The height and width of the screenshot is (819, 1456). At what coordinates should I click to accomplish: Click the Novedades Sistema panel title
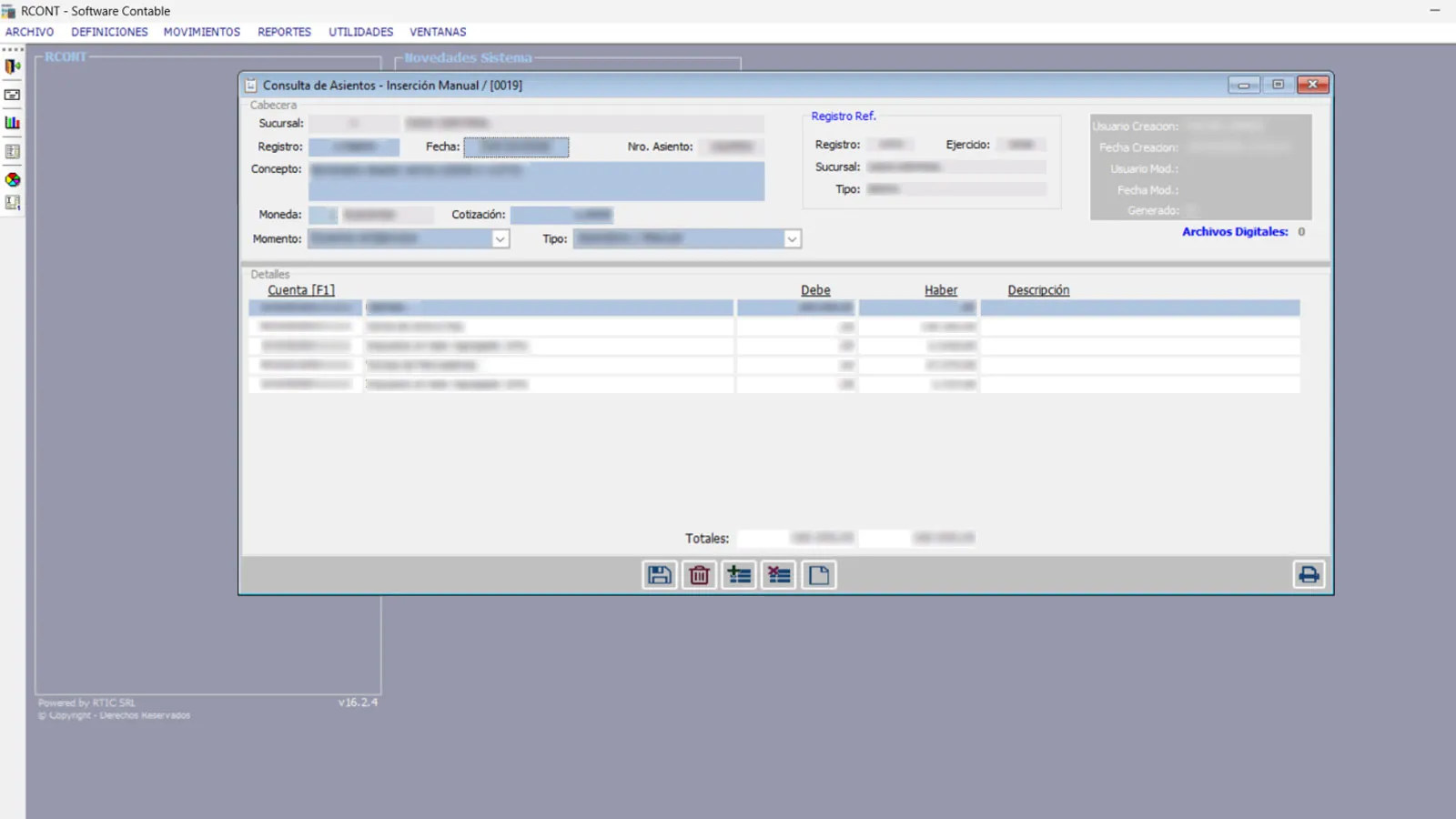468,57
